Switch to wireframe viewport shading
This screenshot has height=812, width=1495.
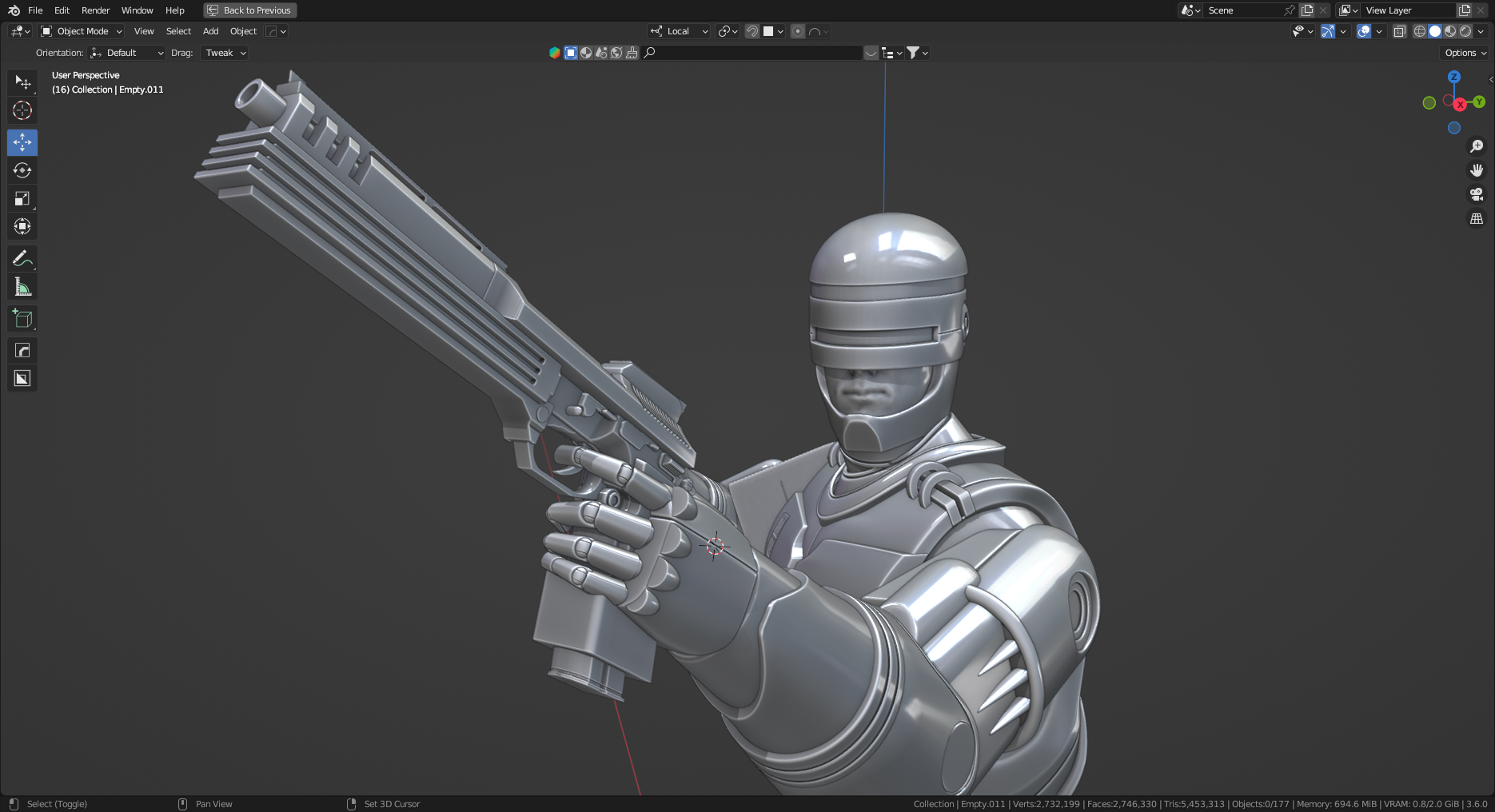coord(1420,31)
